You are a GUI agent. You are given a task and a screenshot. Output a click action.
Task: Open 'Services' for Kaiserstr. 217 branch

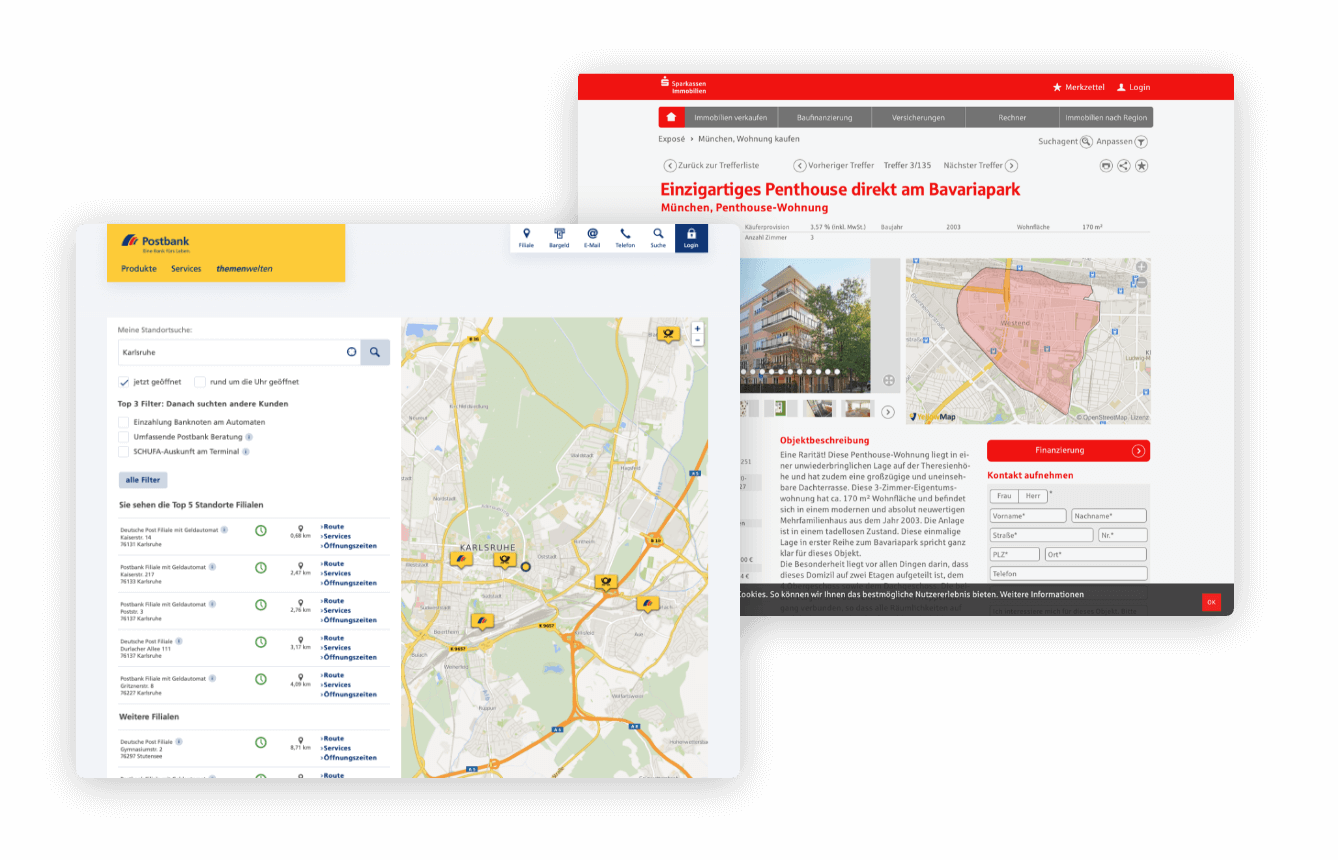tap(336, 574)
